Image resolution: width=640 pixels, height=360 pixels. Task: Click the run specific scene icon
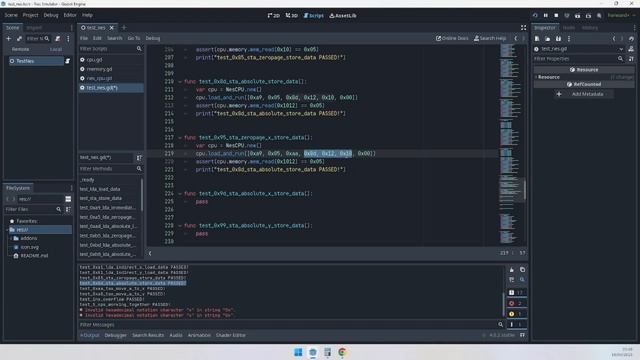click(588, 16)
